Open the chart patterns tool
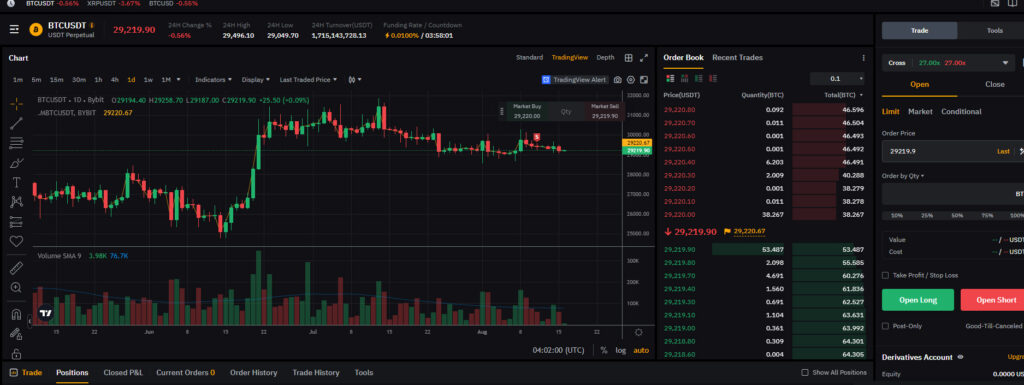The width and height of the screenshot is (1024, 385). (x=16, y=202)
